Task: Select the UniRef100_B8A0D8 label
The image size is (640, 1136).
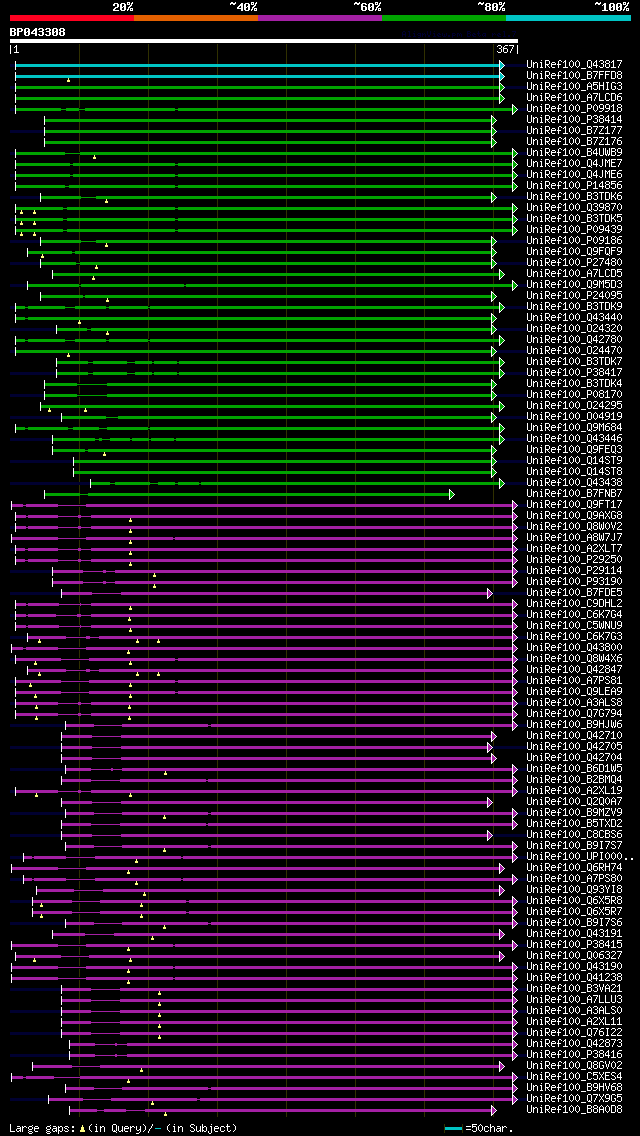Action: [574, 1110]
